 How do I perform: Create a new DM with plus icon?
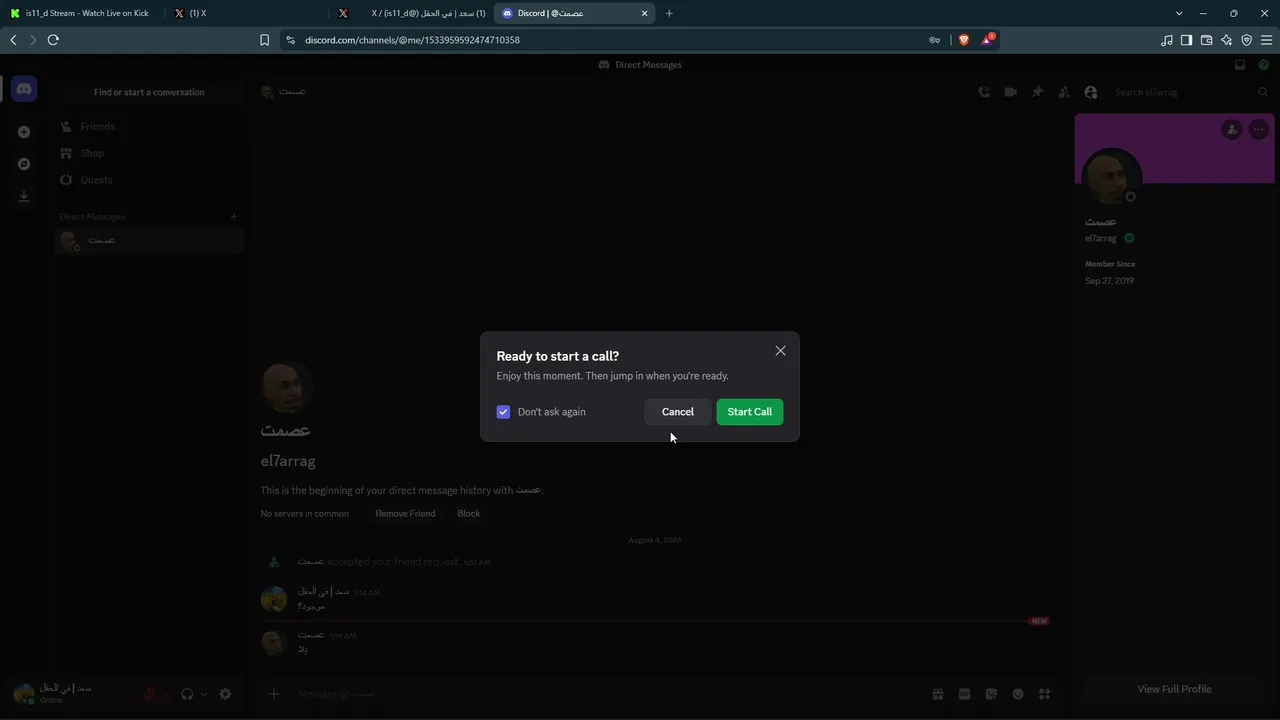coord(234,217)
